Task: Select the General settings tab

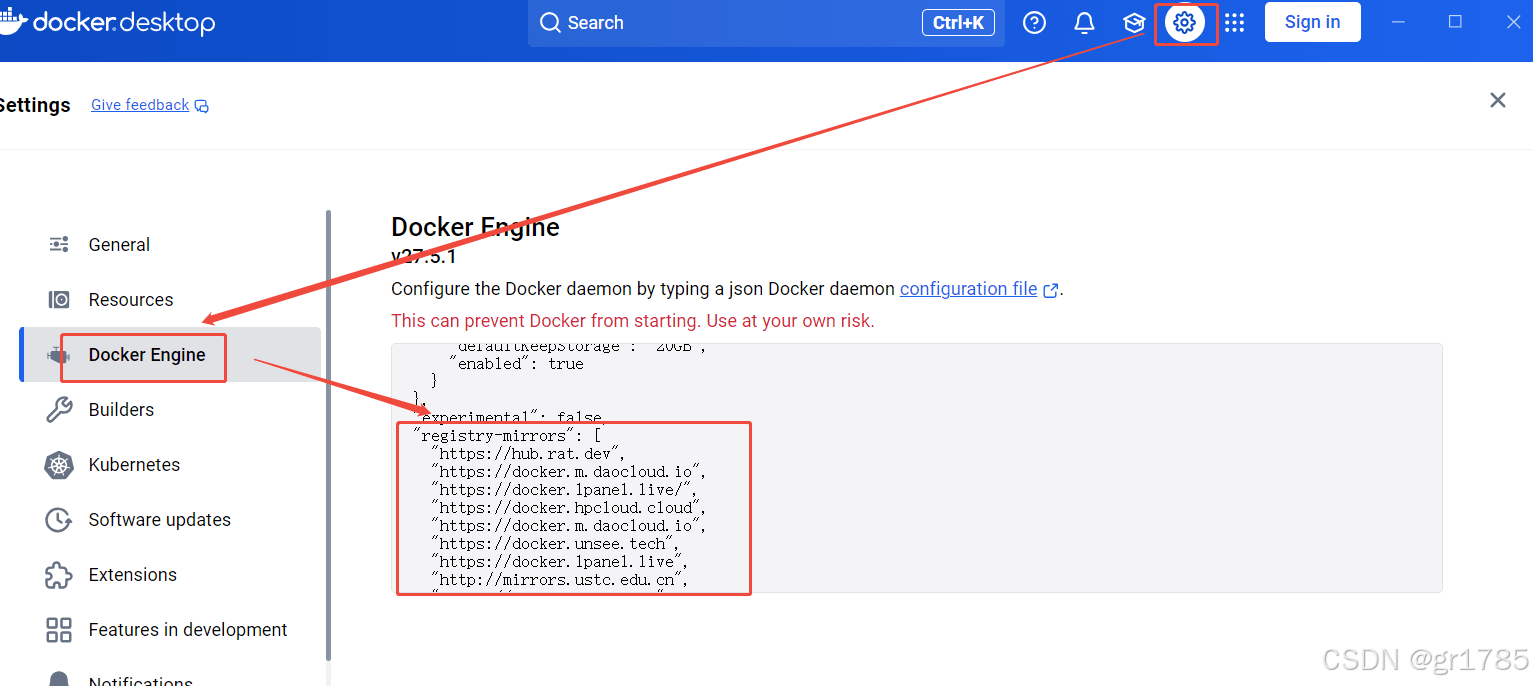Action: (x=119, y=245)
